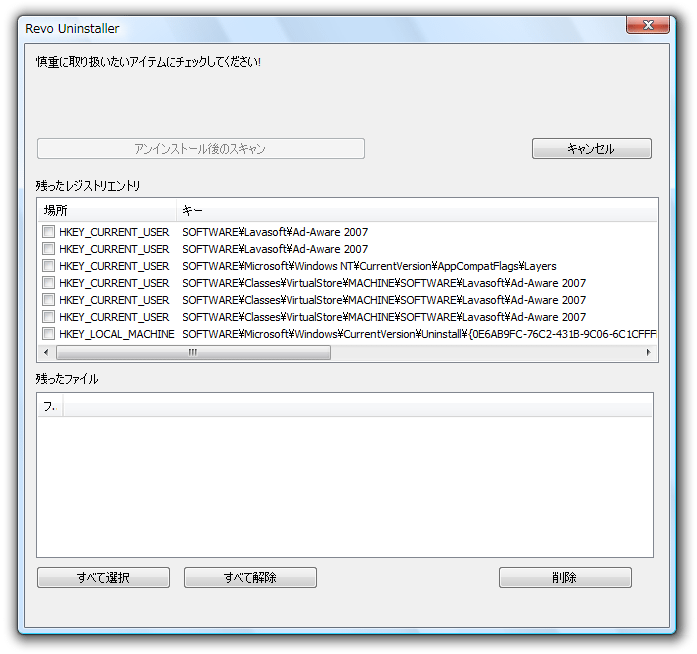Click the キャンセル button
Image resolution: width=697 pixels, height=654 pixels.
[x=592, y=148]
